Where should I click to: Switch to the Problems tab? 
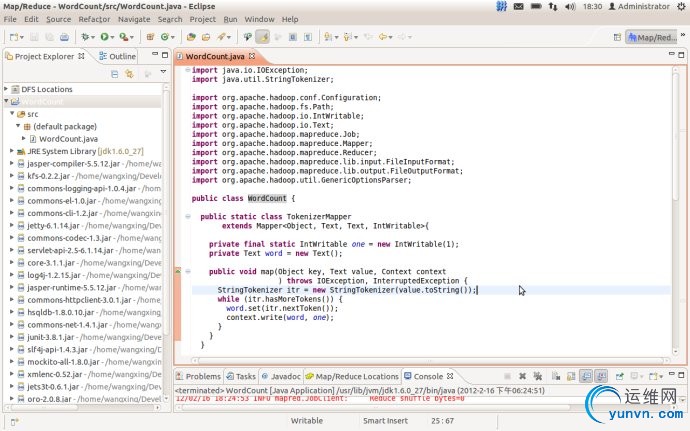pyautogui.click(x=198, y=376)
